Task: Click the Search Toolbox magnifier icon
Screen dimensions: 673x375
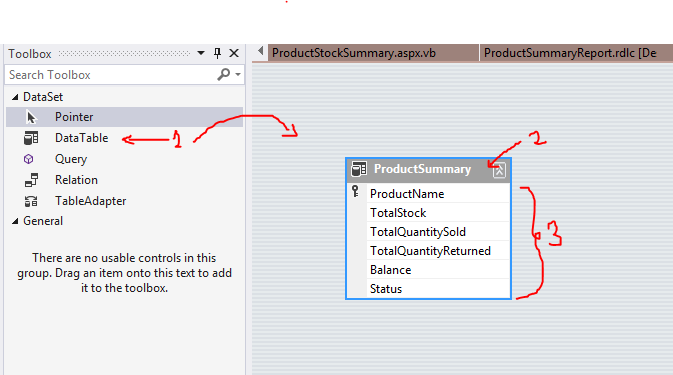Action: point(224,75)
